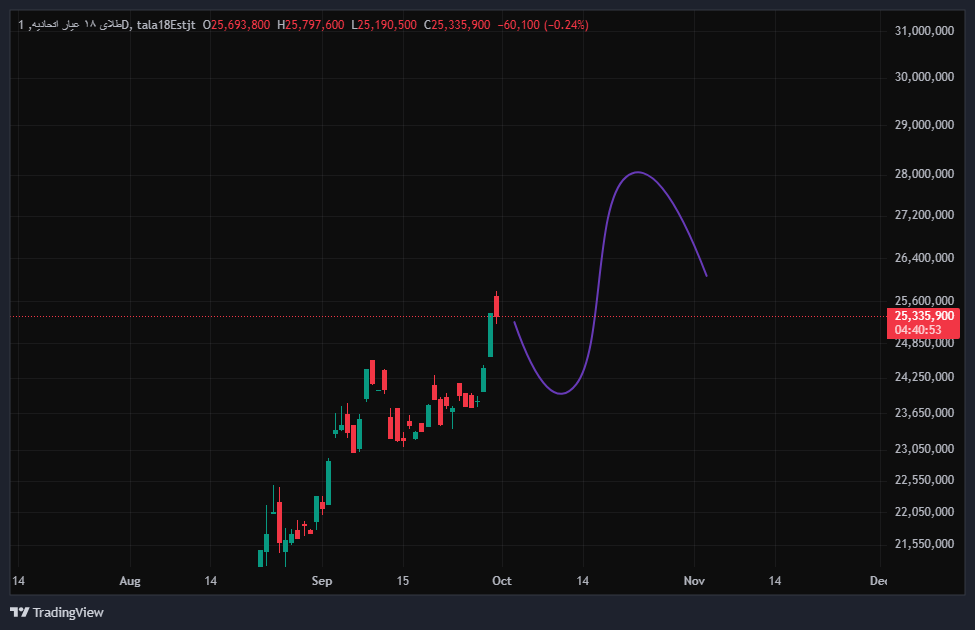The width and height of the screenshot is (975, 630).
Task: Click the high value H25,797,600
Action: [310, 25]
